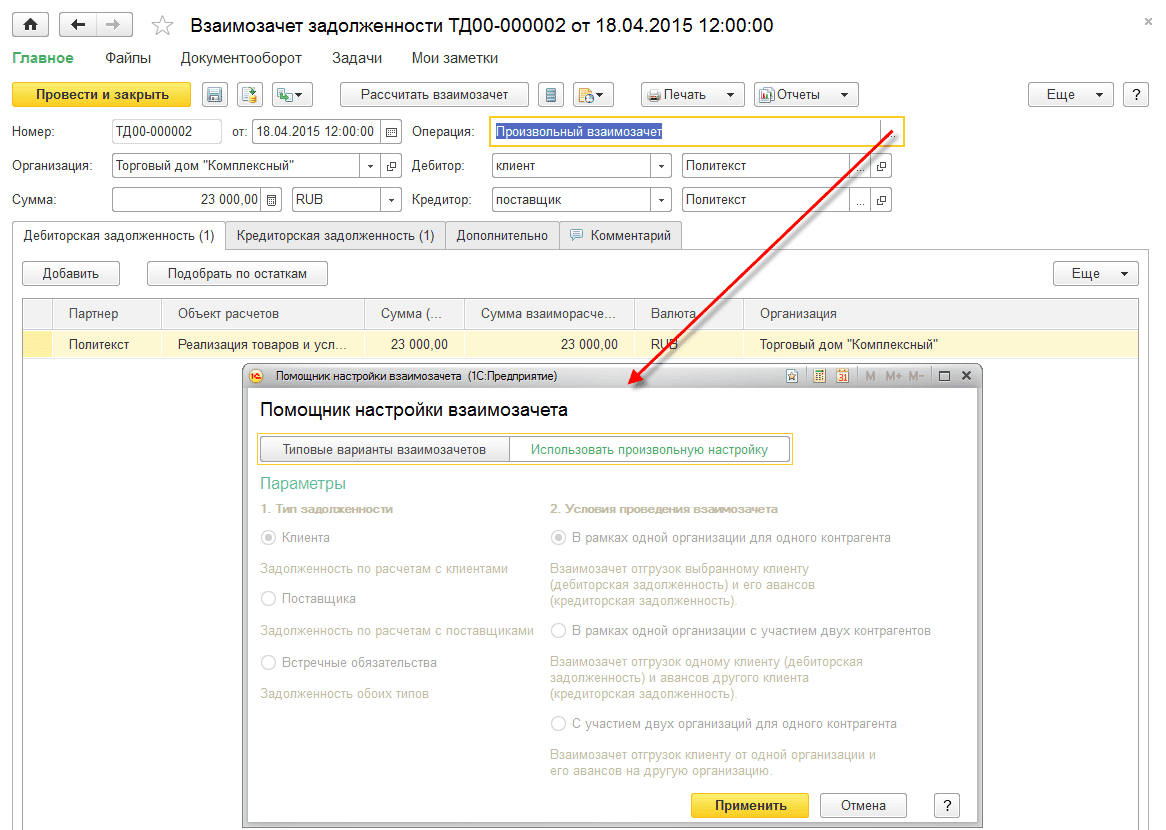Open calculator for the Сумма field
The height and width of the screenshot is (830, 1166).
point(271,199)
